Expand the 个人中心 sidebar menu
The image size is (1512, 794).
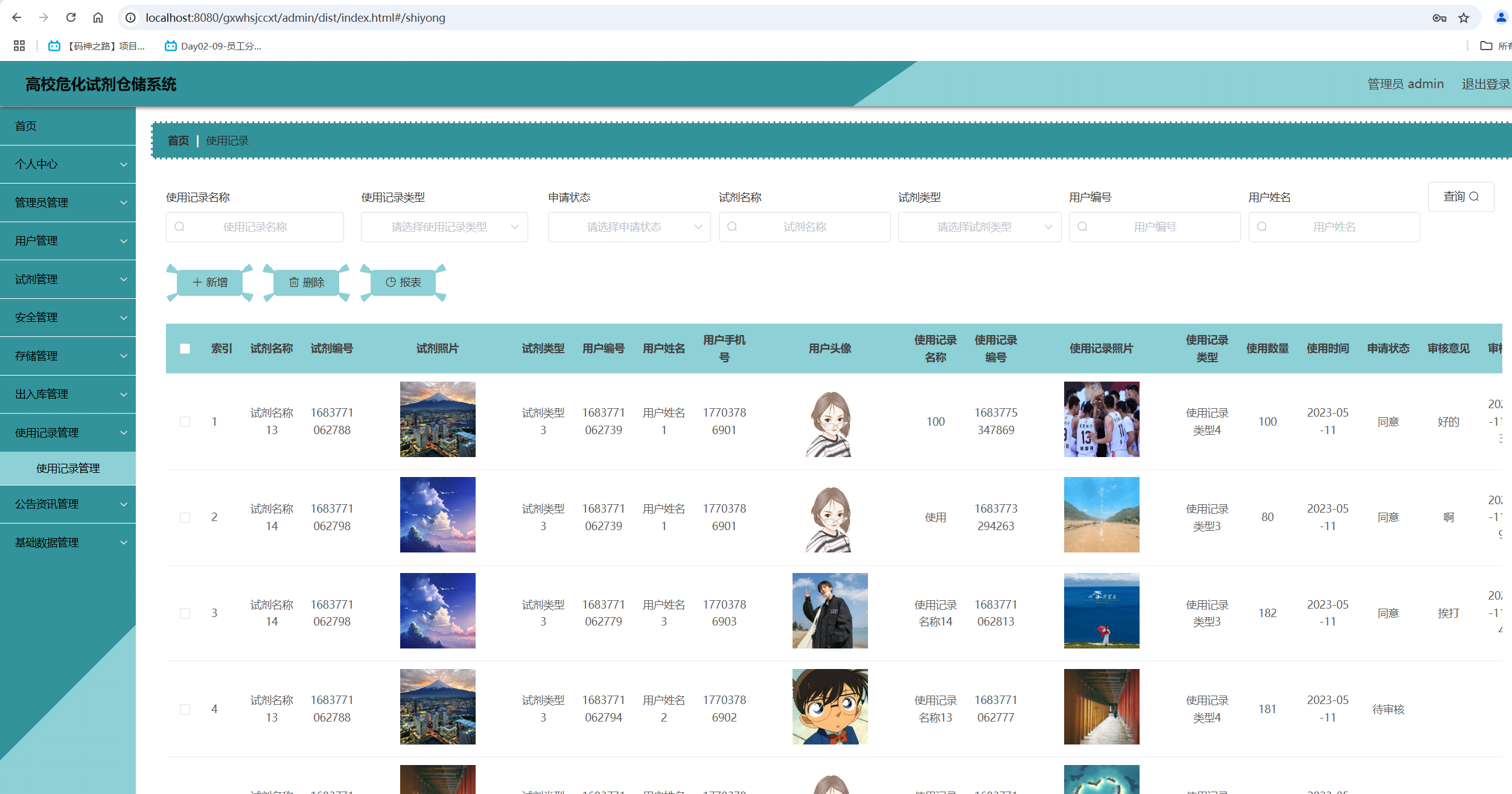(68, 164)
